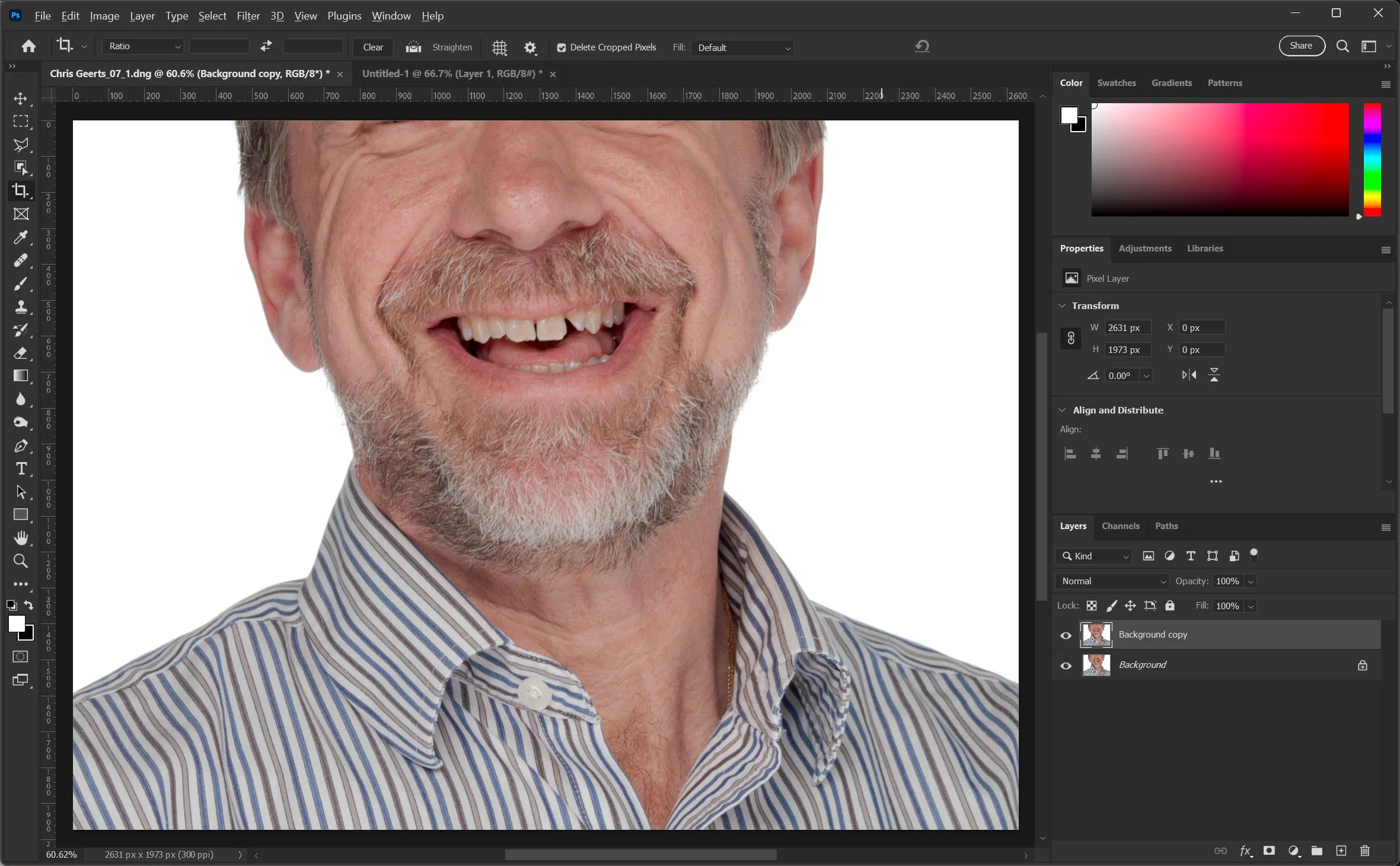1400x866 pixels.
Task: Click the flip horizontal icon in Properties
Action: [x=1189, y=375]
